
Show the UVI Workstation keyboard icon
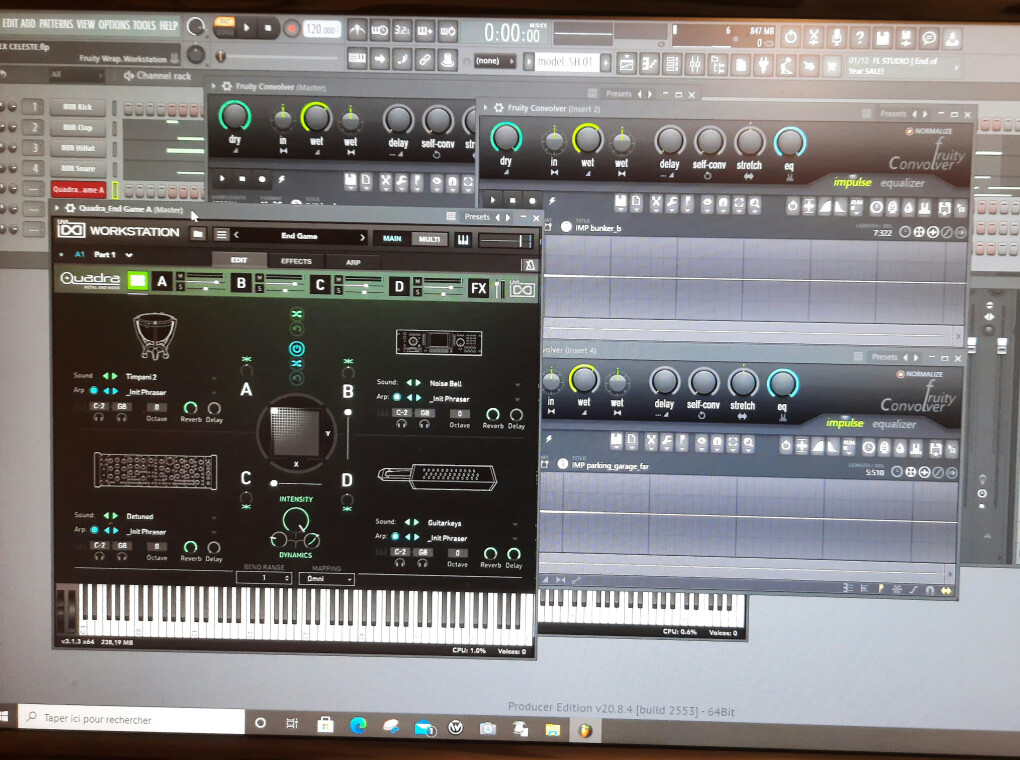click(x=463, y=240)
